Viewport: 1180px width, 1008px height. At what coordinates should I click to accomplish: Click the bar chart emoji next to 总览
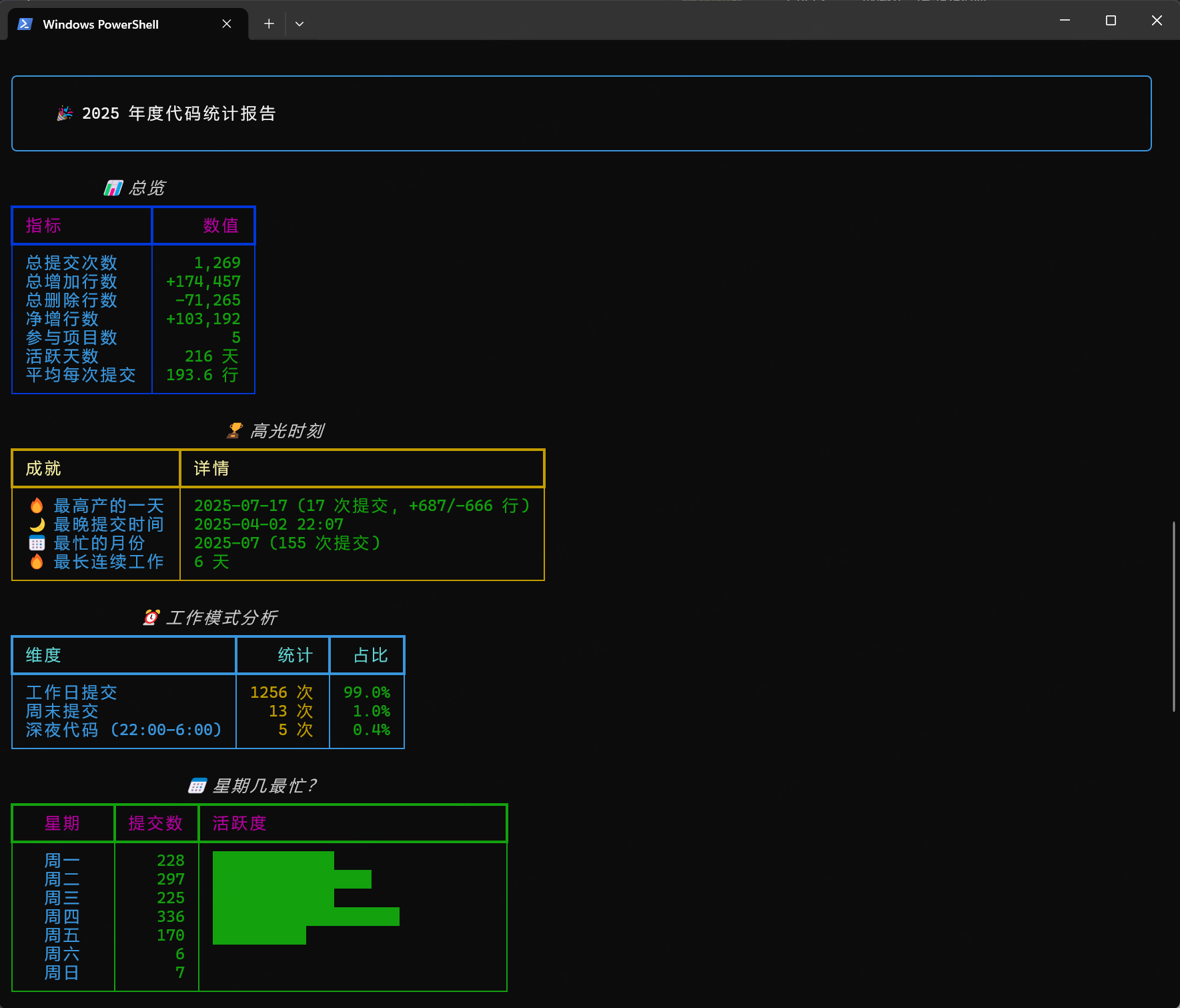pos(113,188)
